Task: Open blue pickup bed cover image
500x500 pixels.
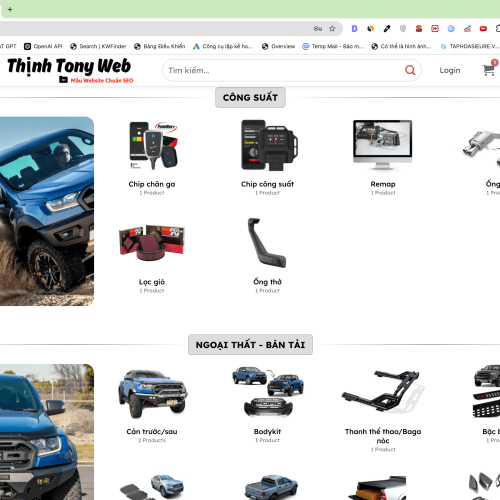Action: click(271, 487)
